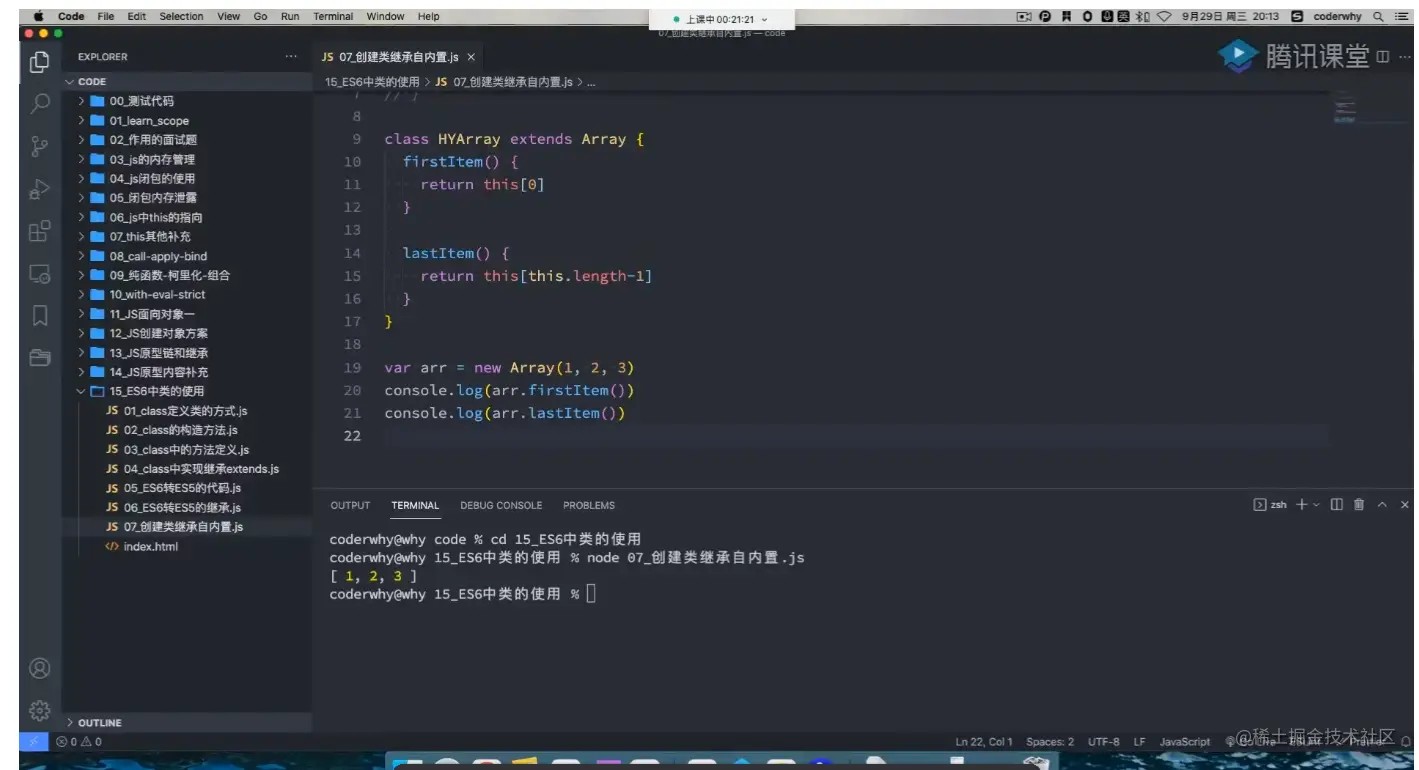
Task: Close the terminal panel
Action: coord(1404,505)
